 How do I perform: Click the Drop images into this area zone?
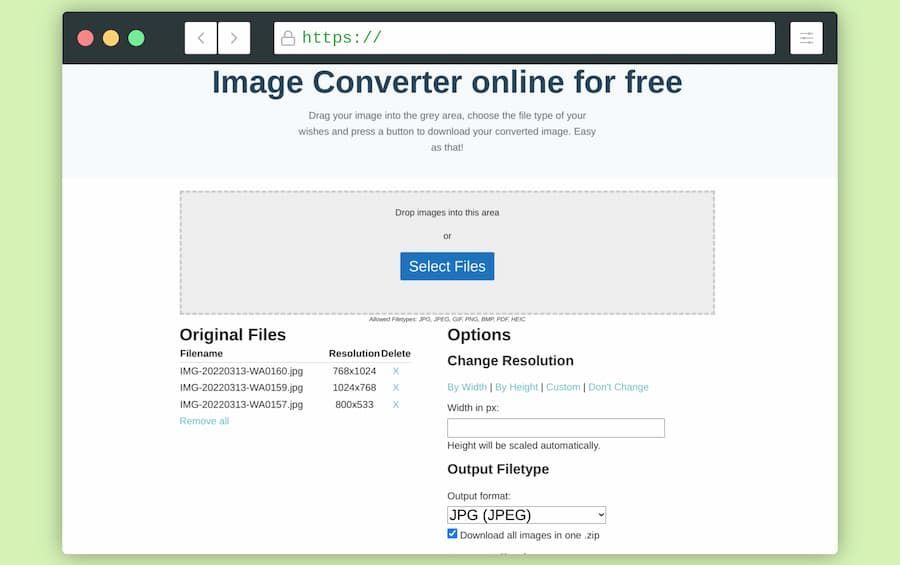click(447, 253)
